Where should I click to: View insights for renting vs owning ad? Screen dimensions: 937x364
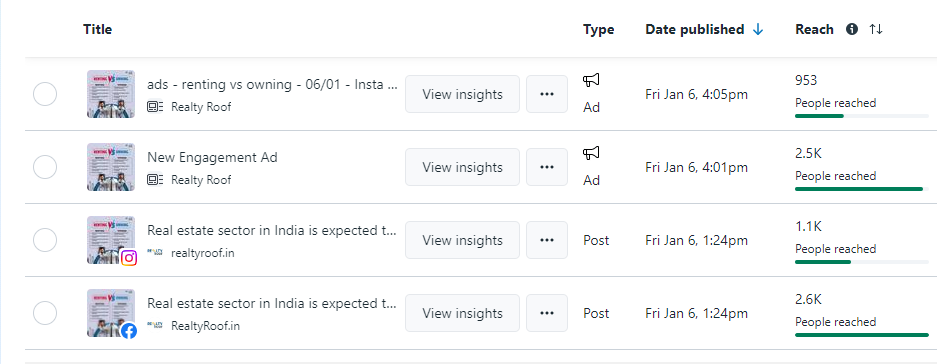(463, 94)
